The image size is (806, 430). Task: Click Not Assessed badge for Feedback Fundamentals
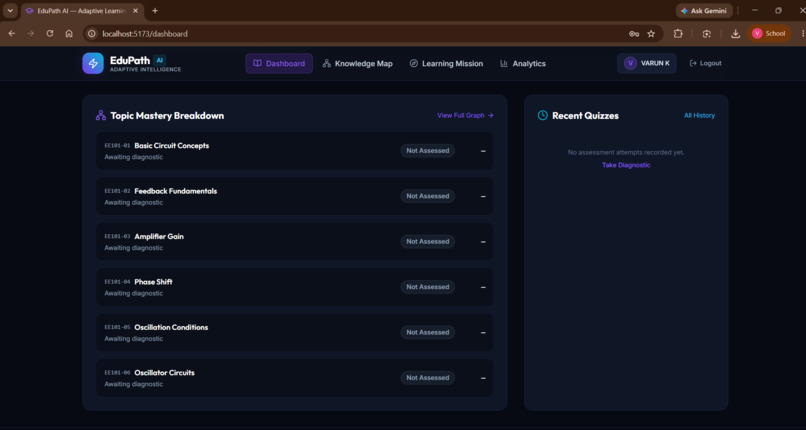pyautogui.click(x=428, y=196)
